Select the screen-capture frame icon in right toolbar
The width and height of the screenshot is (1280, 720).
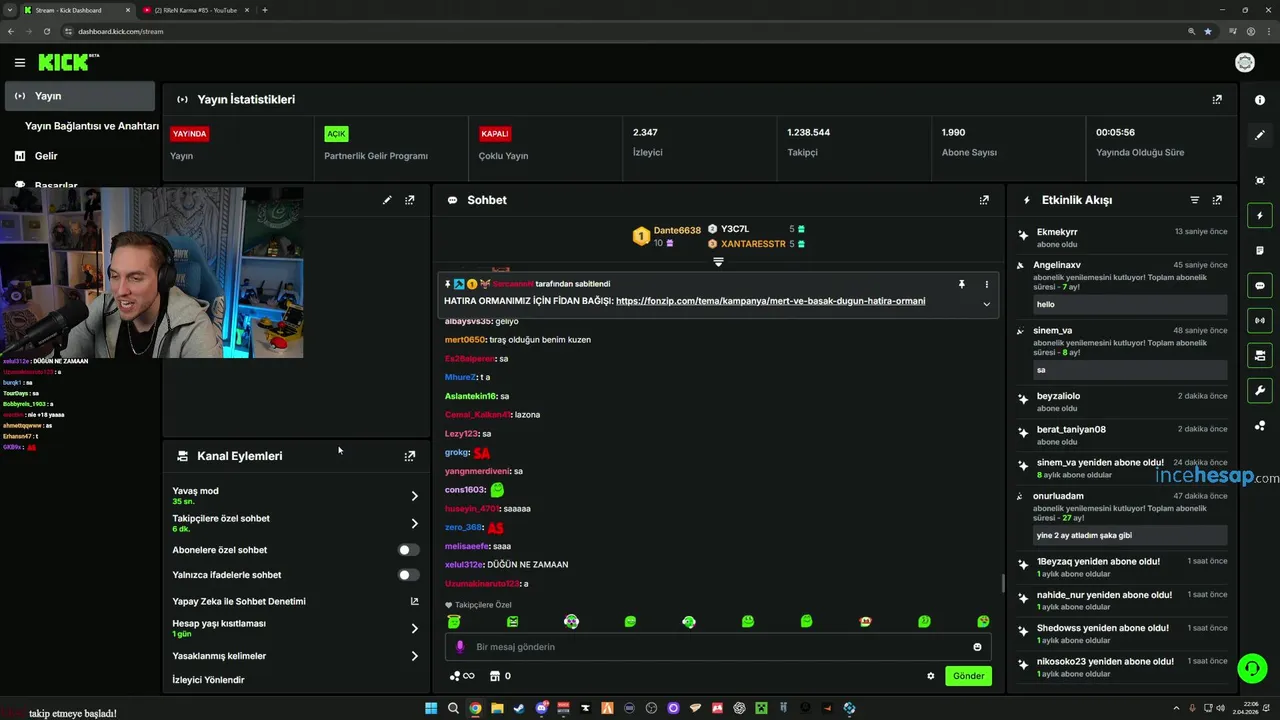[1260, 180]
